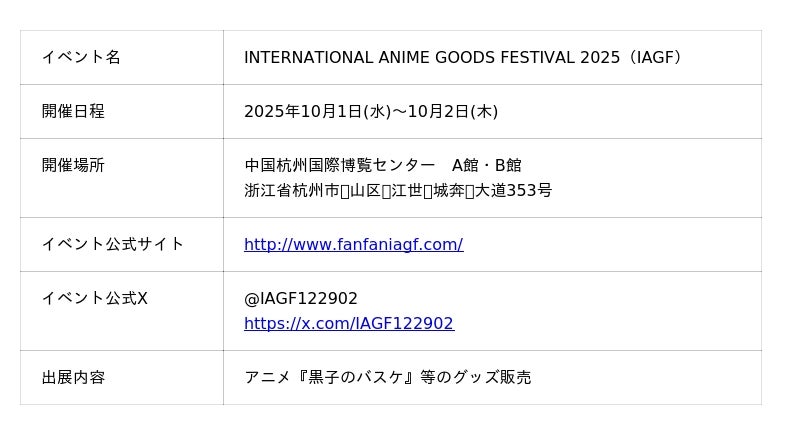Image resolution: width=800 pixels, height=435 pixels.
Task: Select the イベント公式X label cell
Action: click(x=95, y=298)
